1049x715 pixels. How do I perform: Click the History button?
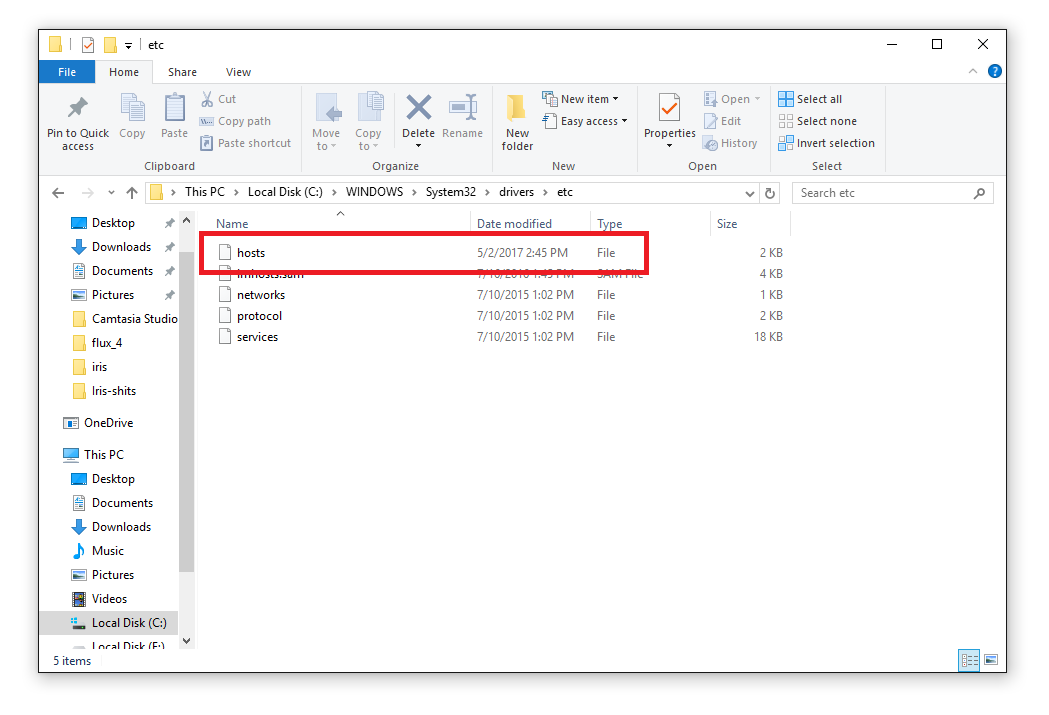730,143
